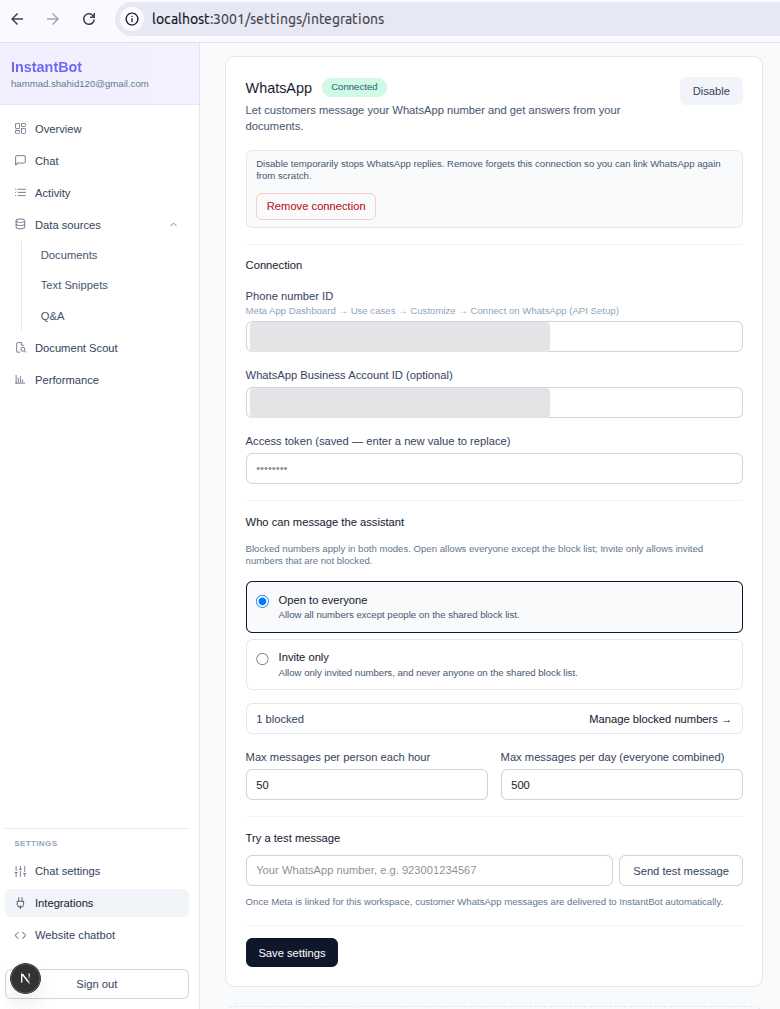780x1009 pixels.
Task: Click the Overview grid icon in sidebar
Action: point(21,129)
